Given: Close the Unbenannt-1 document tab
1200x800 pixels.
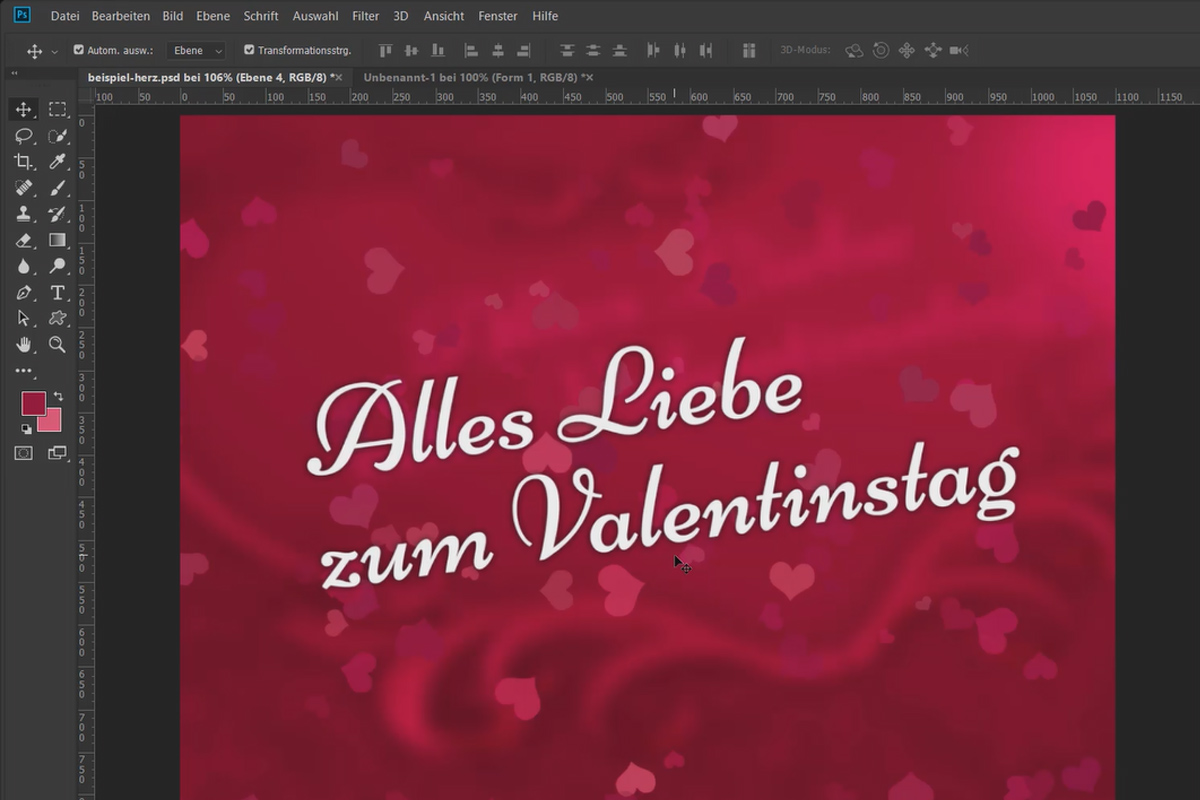Looking at the screenshot, I should coord(590,77).
